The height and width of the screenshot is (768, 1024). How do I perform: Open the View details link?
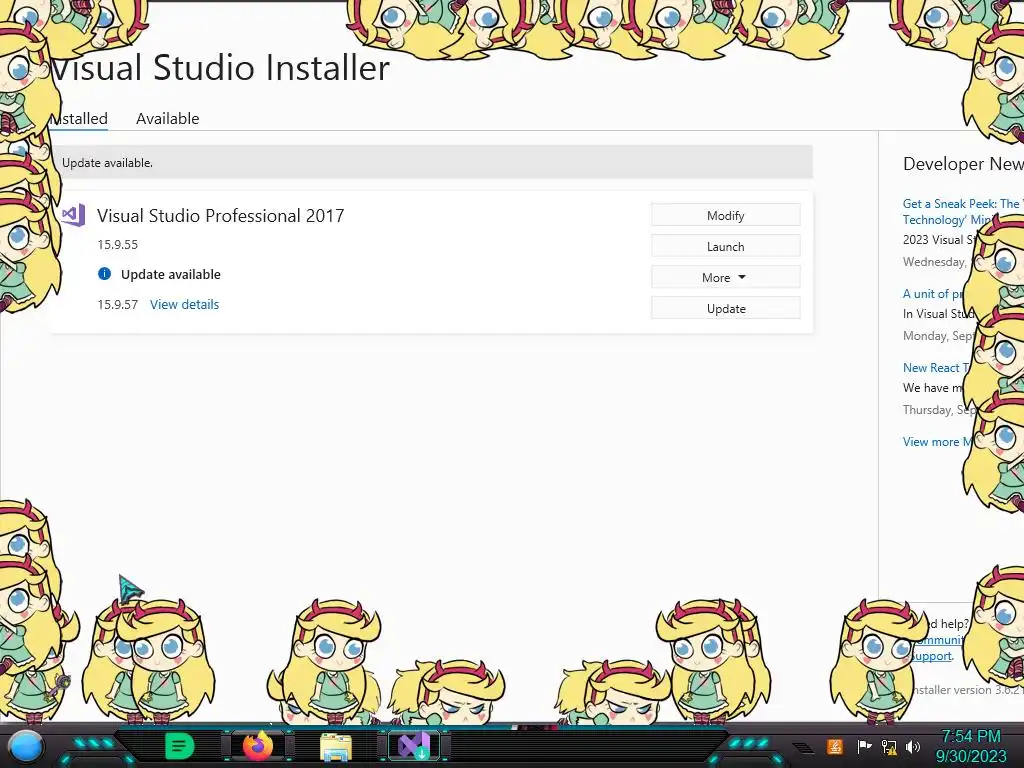click(184, 304)
